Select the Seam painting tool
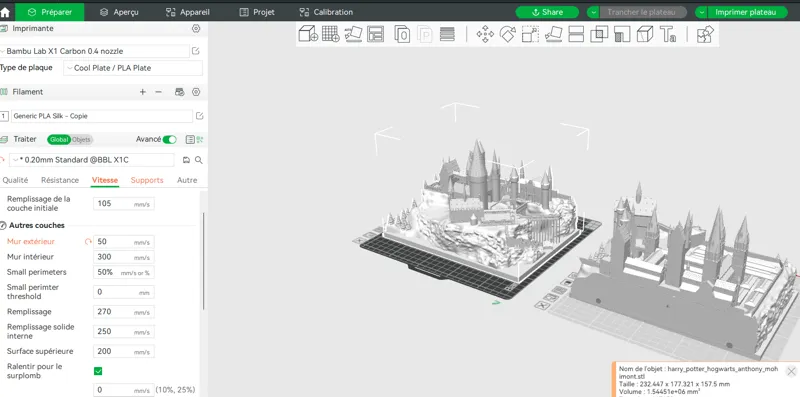Viewport: 800px width, 397px height. coord(645,34)
